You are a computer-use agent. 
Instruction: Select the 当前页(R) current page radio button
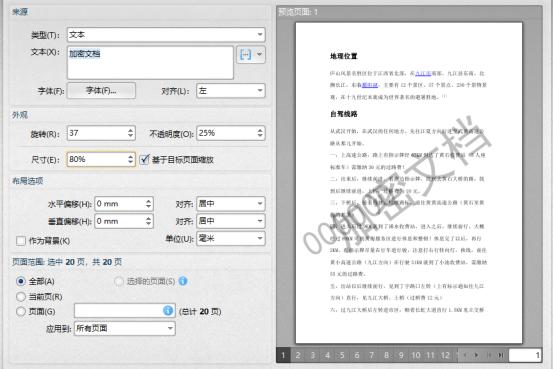(21, 297)
